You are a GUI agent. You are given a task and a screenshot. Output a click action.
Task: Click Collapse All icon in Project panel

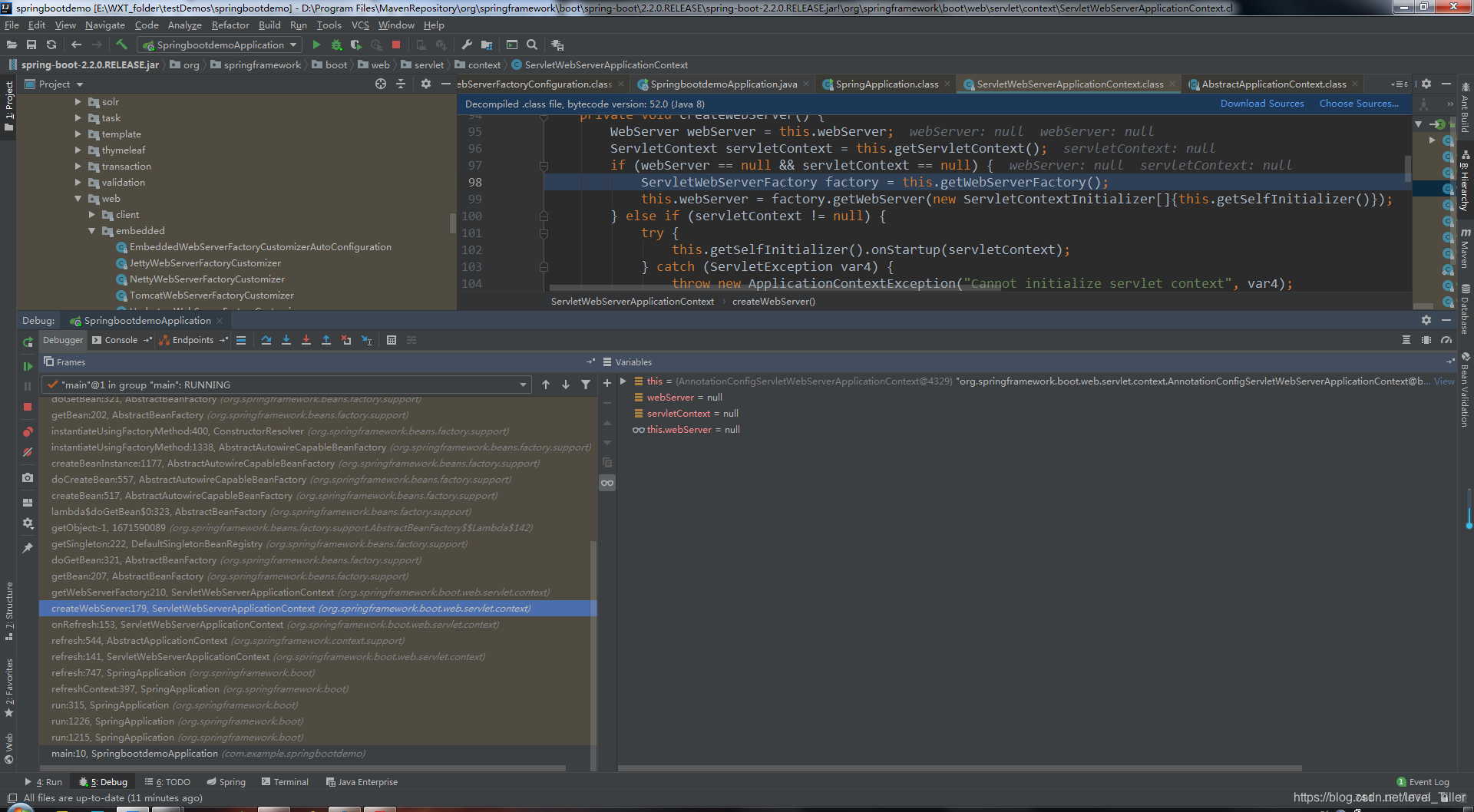click(401, 84)
